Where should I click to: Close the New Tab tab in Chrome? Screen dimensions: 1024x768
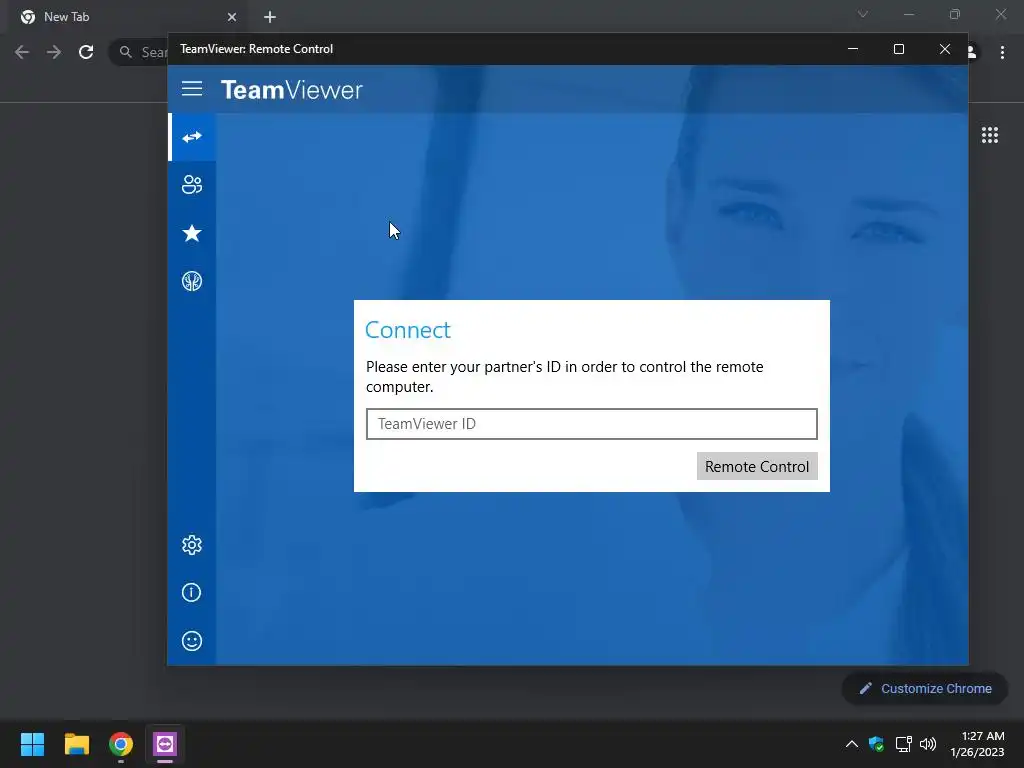tap(232, 17)
